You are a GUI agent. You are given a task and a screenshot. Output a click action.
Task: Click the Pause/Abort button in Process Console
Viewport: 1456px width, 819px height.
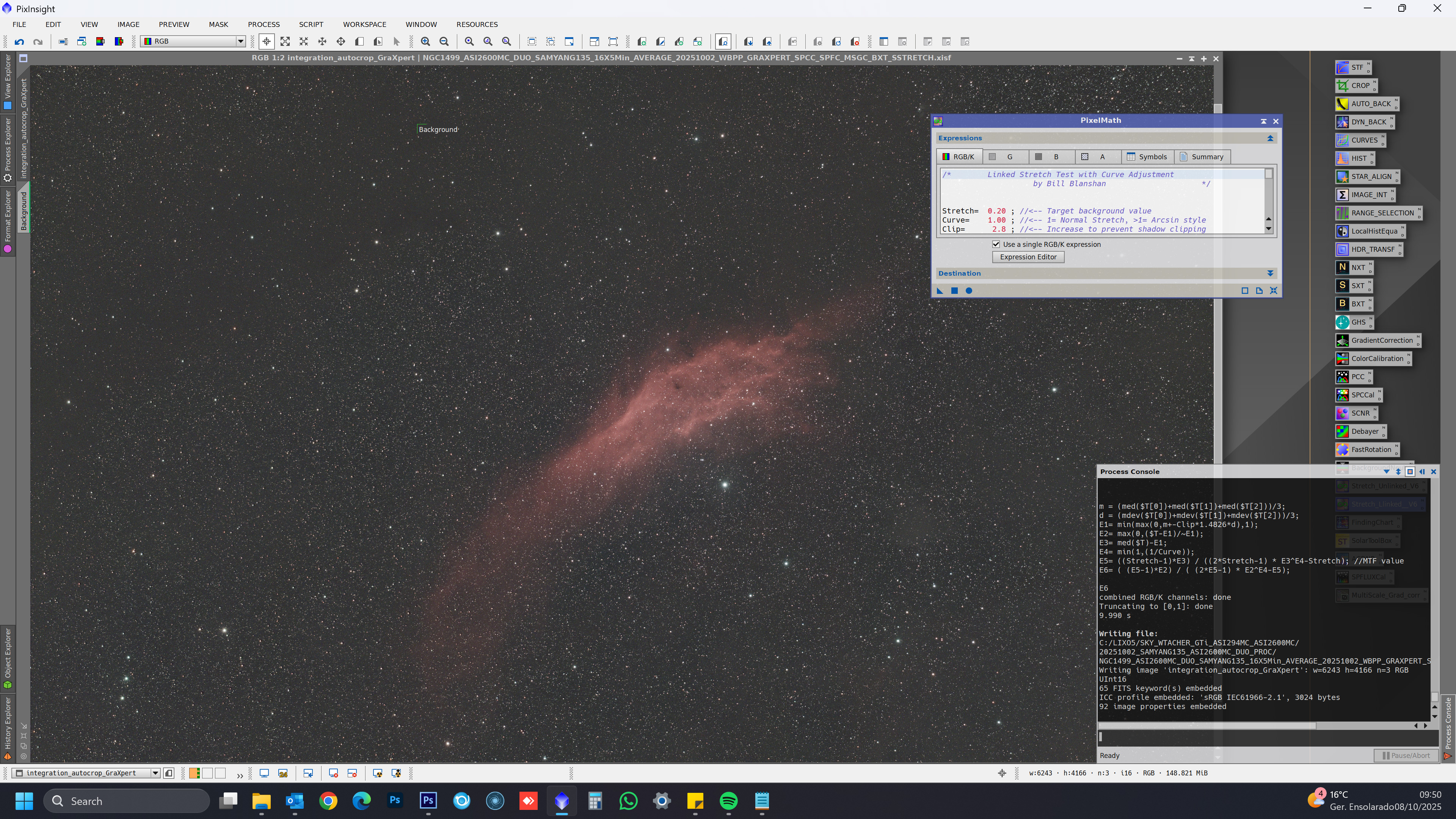1406,755
